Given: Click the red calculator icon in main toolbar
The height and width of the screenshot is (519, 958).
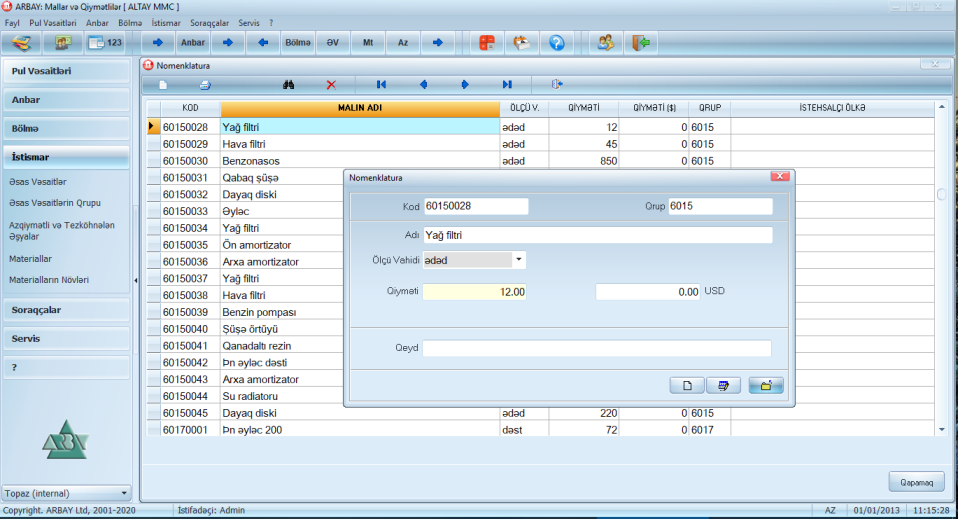Looking at the screenshot, I should click(487, 43).
